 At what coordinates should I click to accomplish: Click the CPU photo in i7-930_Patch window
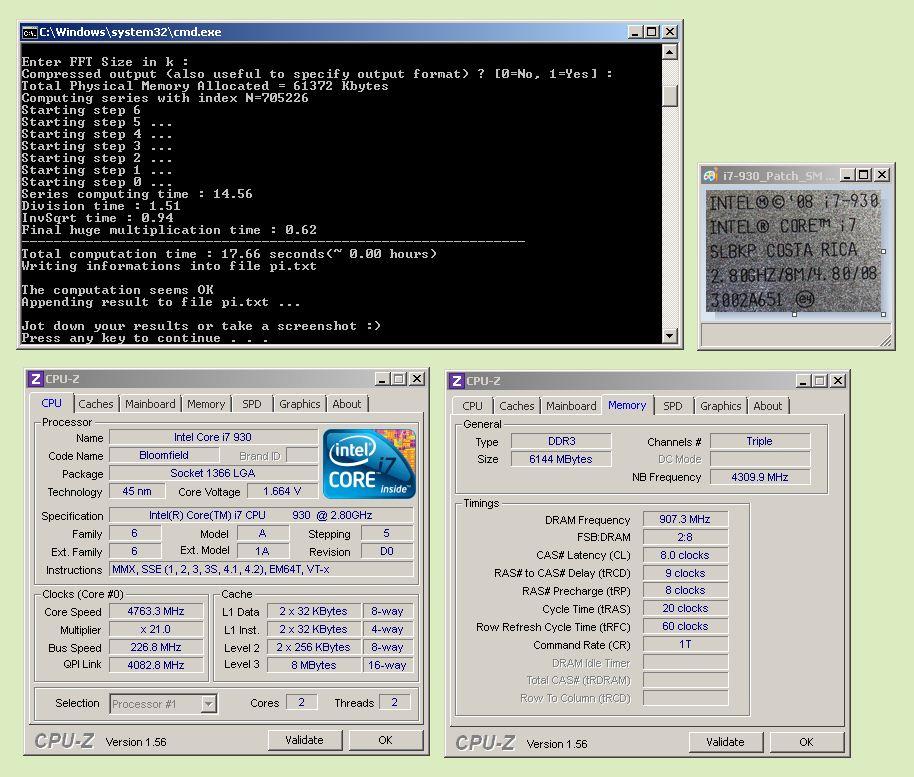pos(794,251)
